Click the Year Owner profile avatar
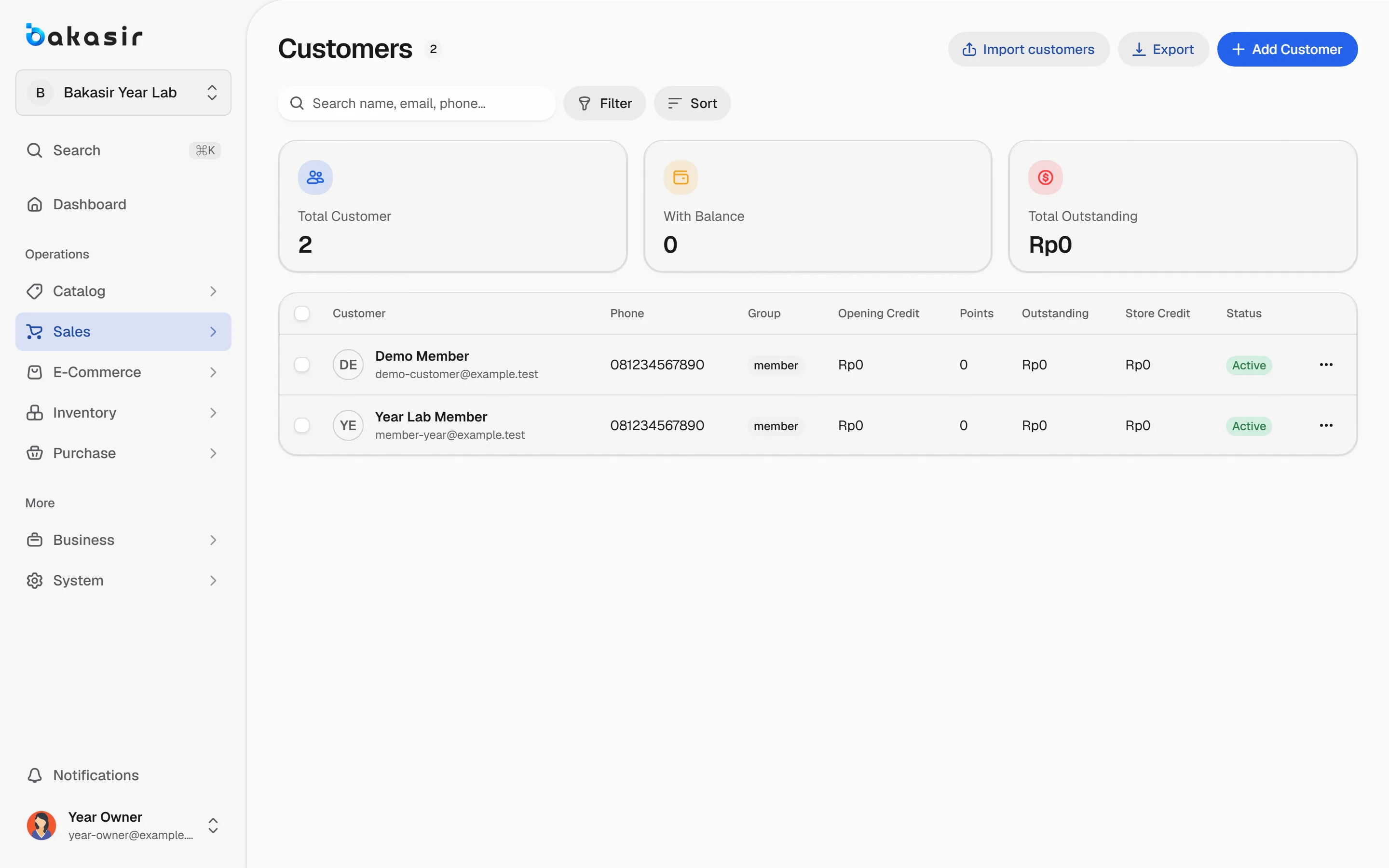Viewport: 1389px width, 868px height. pyautogui.click(x=41, y=826)
